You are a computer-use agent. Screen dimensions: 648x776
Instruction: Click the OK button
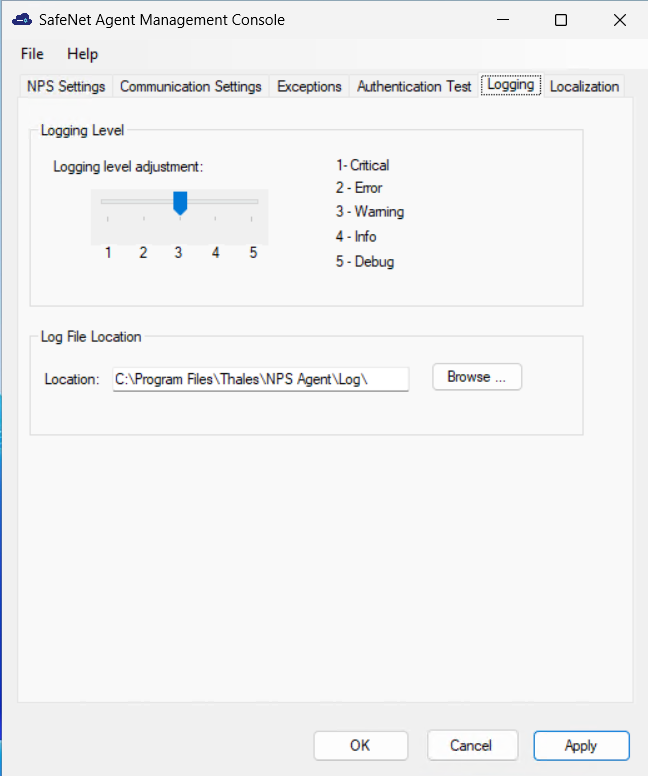coord(360,745)
